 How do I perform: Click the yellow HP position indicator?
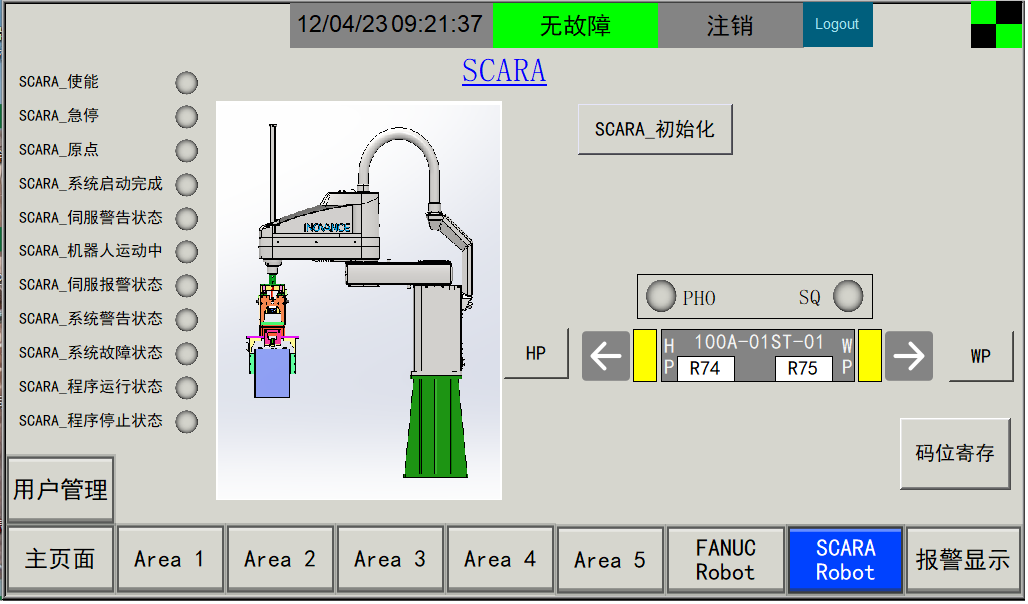(645, 355)
